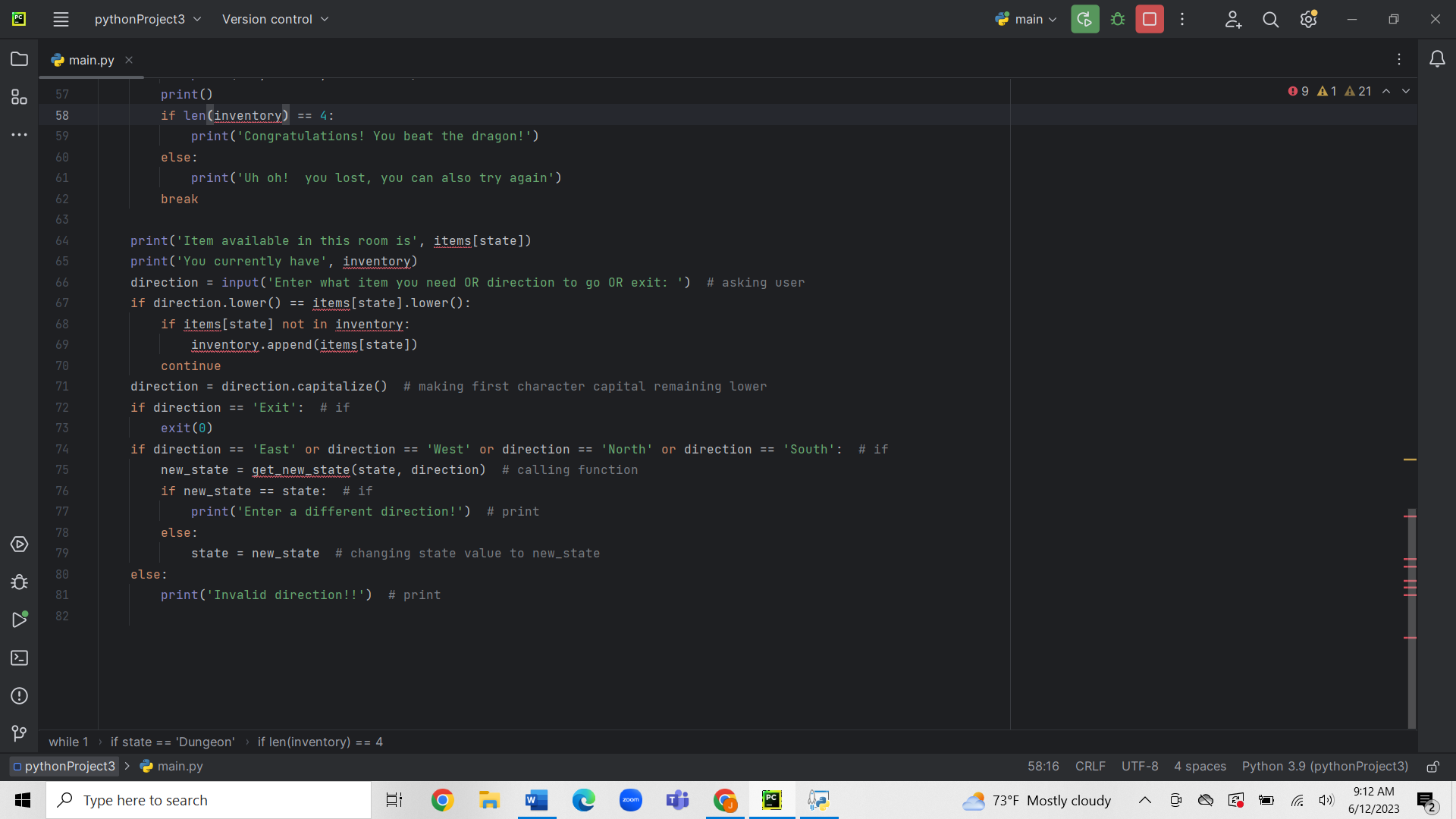Open the Terminal tool window
This screenshot has height=819, width=1456.
coord(20,657)
